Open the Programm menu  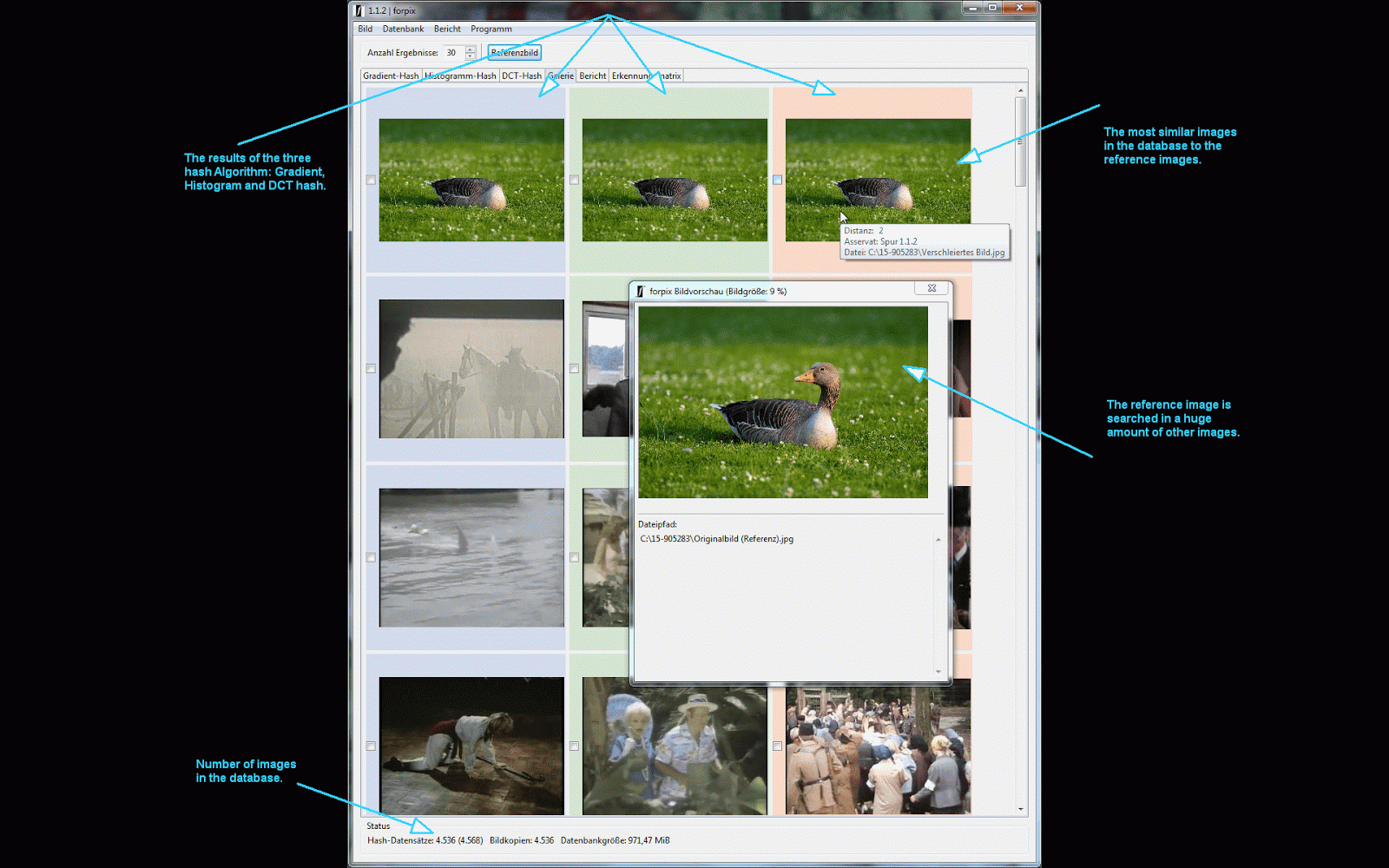click(491, 29)
